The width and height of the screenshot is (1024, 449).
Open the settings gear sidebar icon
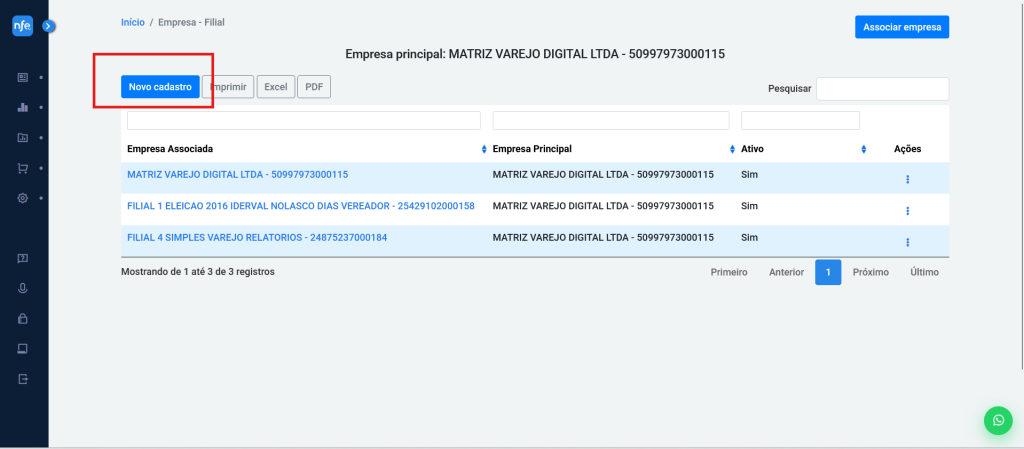(23, 198)
